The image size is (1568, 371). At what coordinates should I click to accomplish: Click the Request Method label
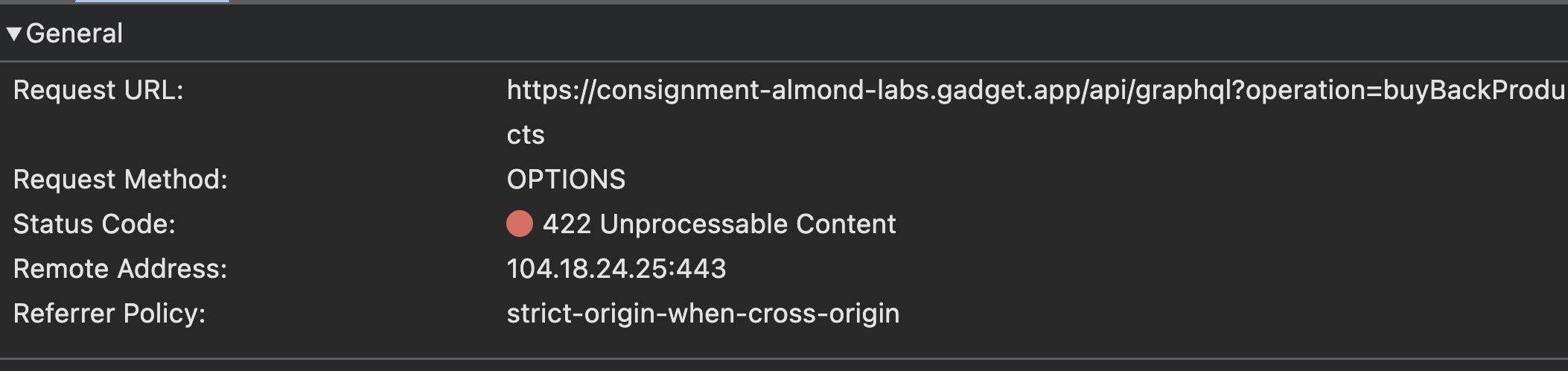pyautogui.click(x=121, y=180)
